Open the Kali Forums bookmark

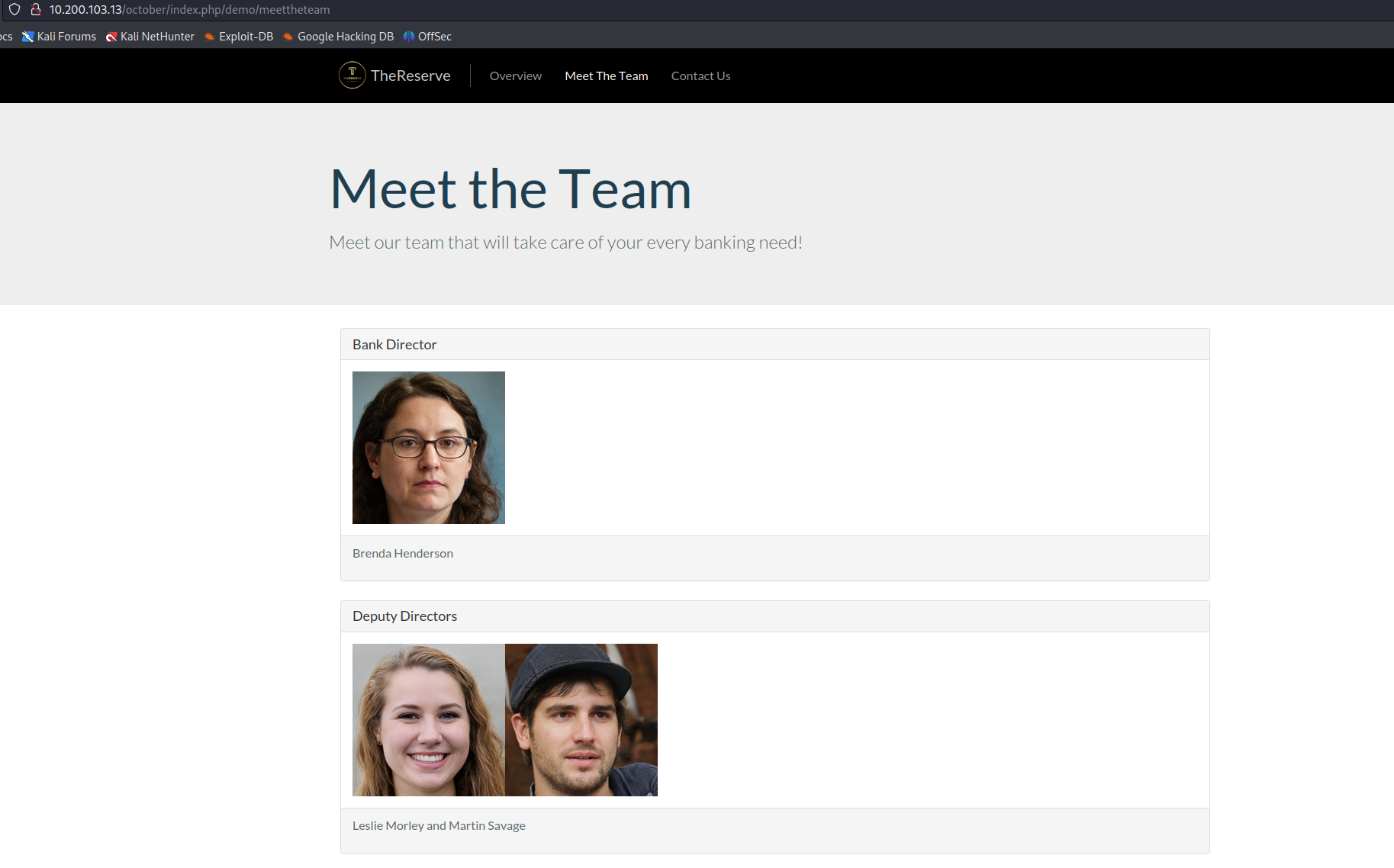coord(60,37)
